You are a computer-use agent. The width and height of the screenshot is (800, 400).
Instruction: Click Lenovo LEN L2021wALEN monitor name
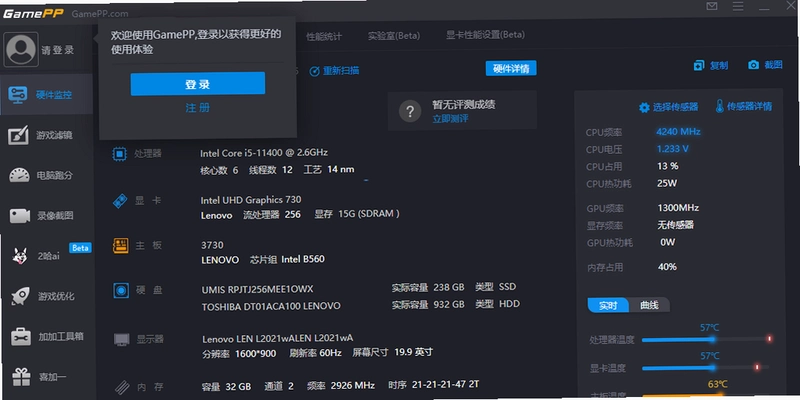278,338
